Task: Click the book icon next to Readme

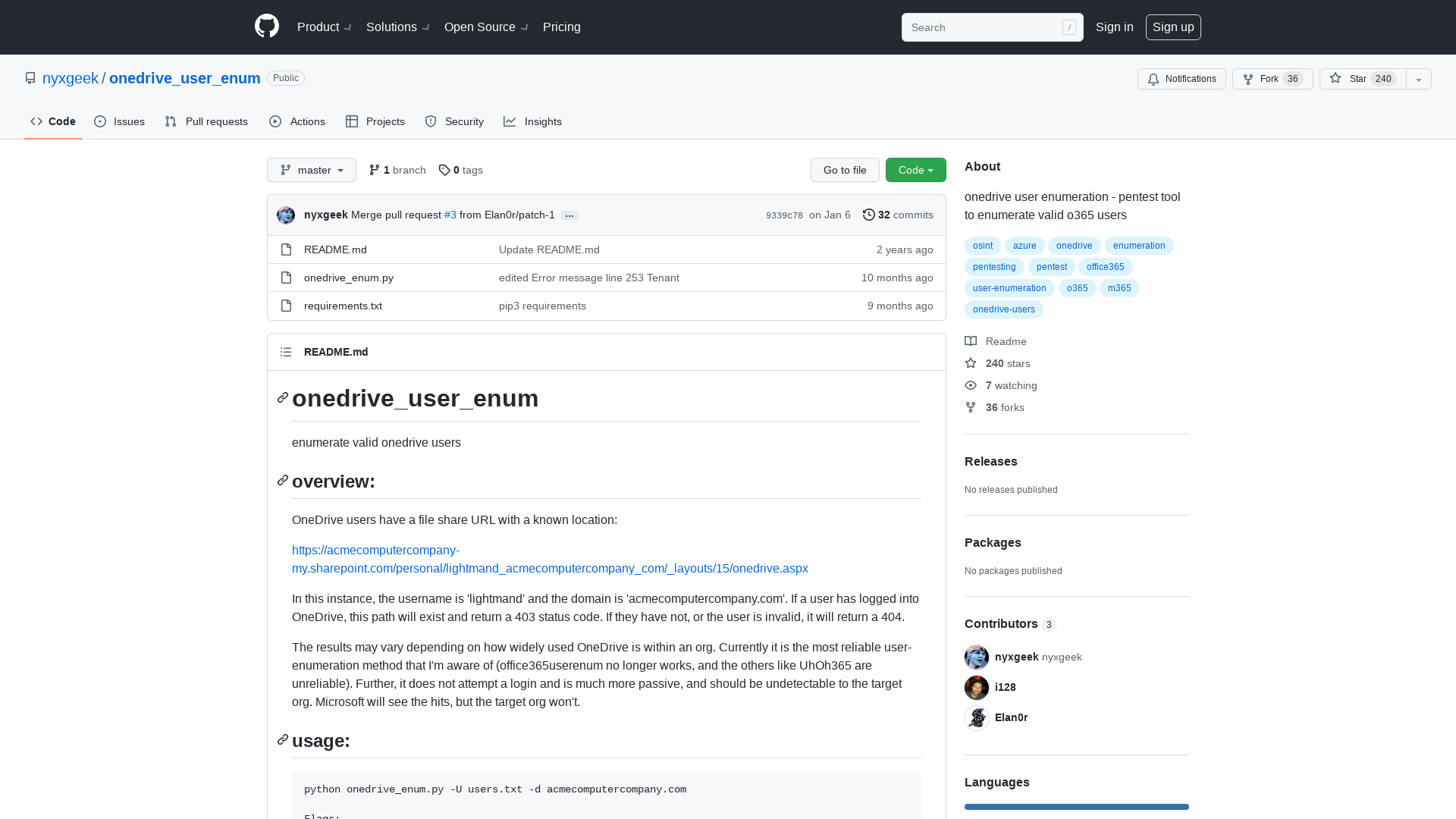Action: point(971,341)
